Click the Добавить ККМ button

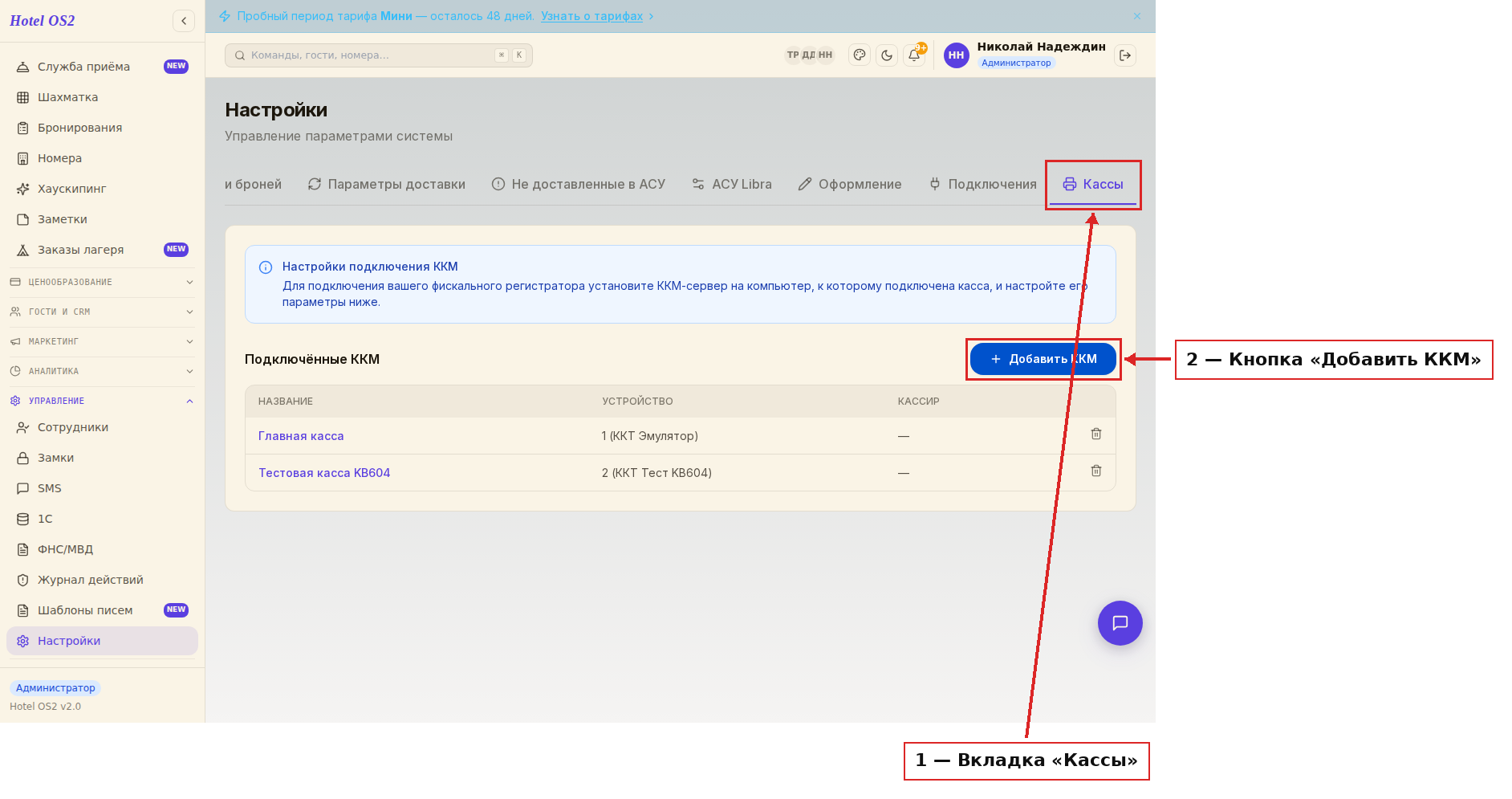point(1043,359)
